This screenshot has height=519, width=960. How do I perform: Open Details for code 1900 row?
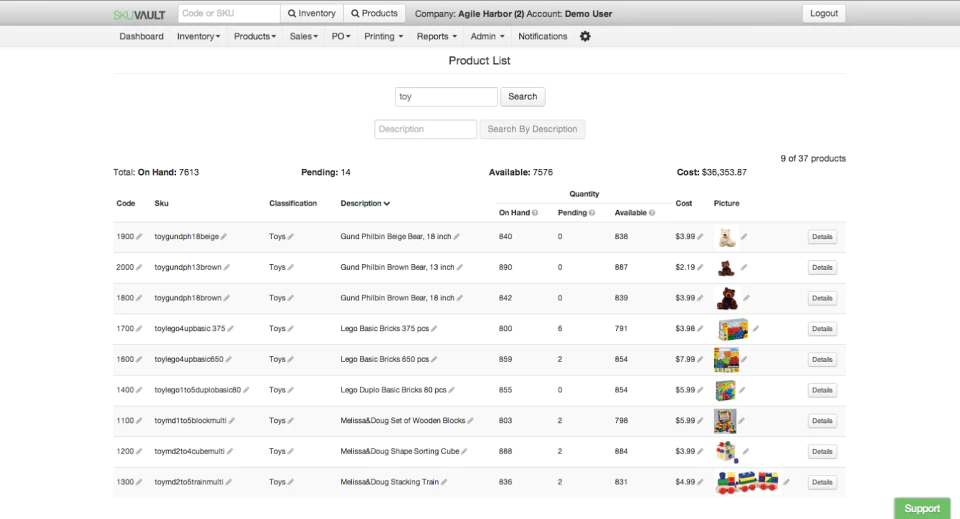pos(822,237)
